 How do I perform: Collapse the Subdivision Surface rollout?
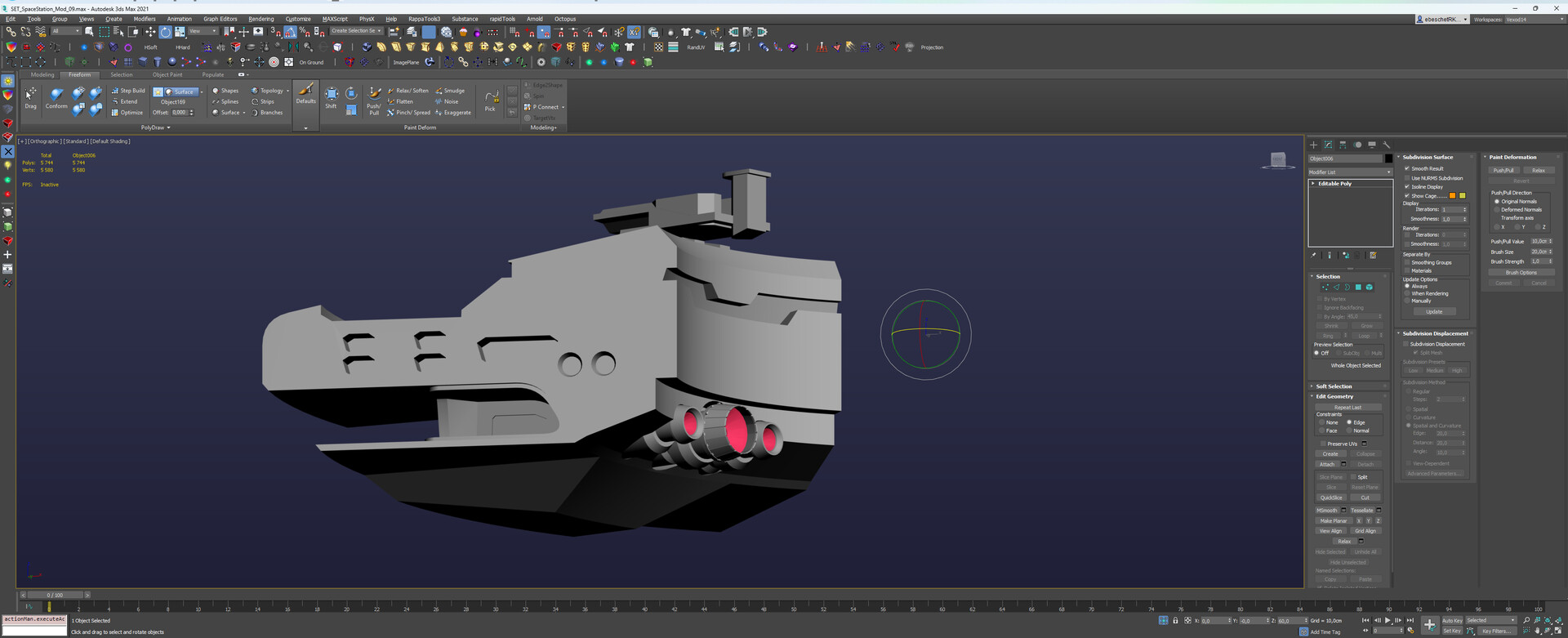coord(1428,157)
